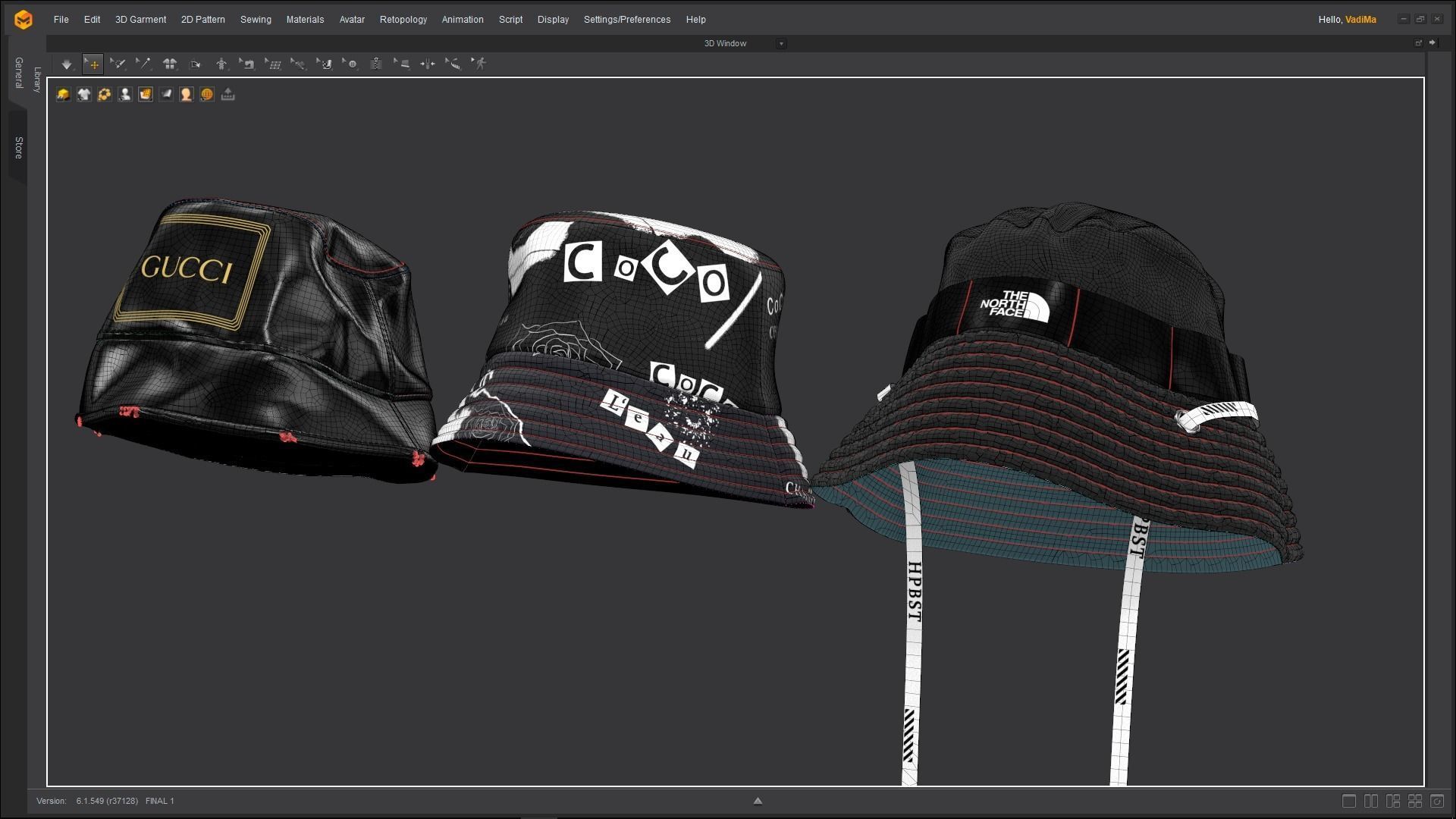
Task: Open the Materials menu
Action: [x=305, y=20]
